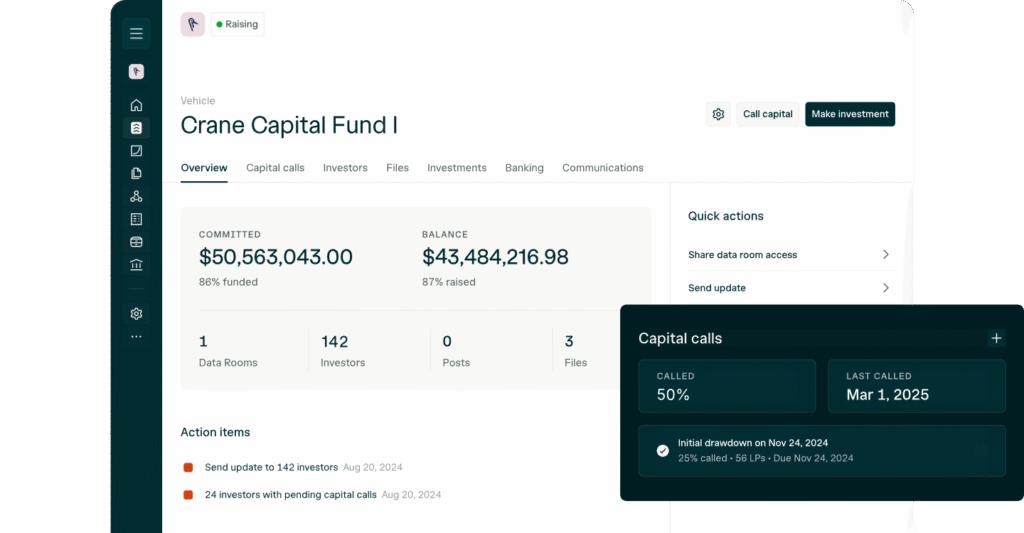
Task: Click the Raising status badge
Action: click(x=238, y=24)
